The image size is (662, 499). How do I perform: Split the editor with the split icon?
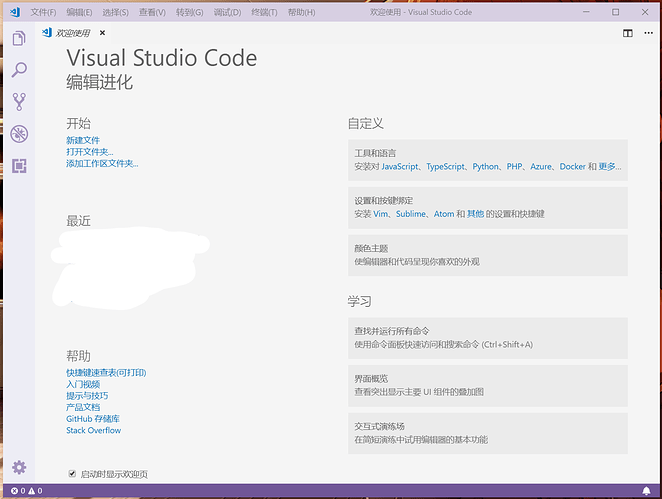(628, 33)
